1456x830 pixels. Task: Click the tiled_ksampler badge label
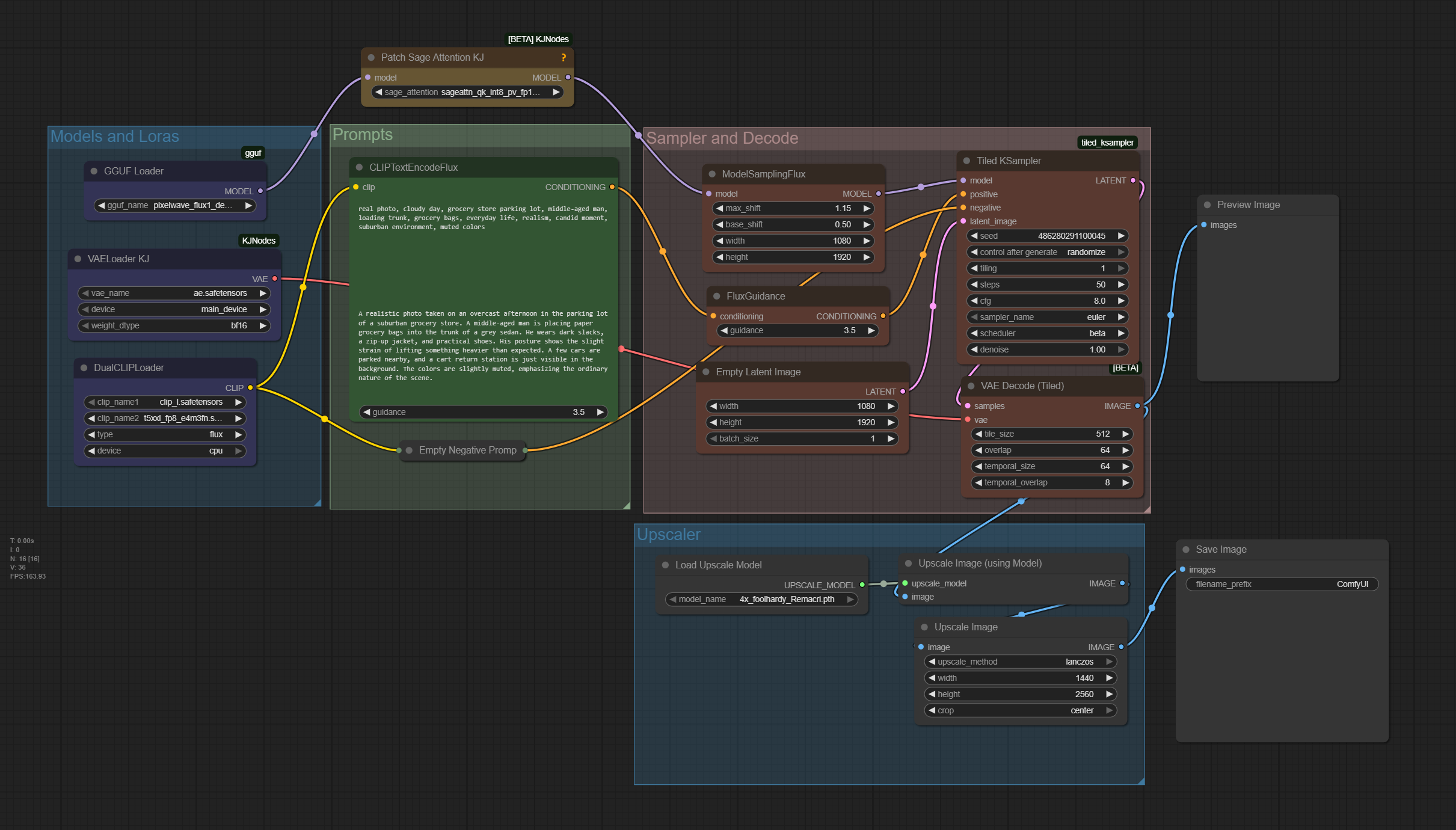click(1107, 143)
